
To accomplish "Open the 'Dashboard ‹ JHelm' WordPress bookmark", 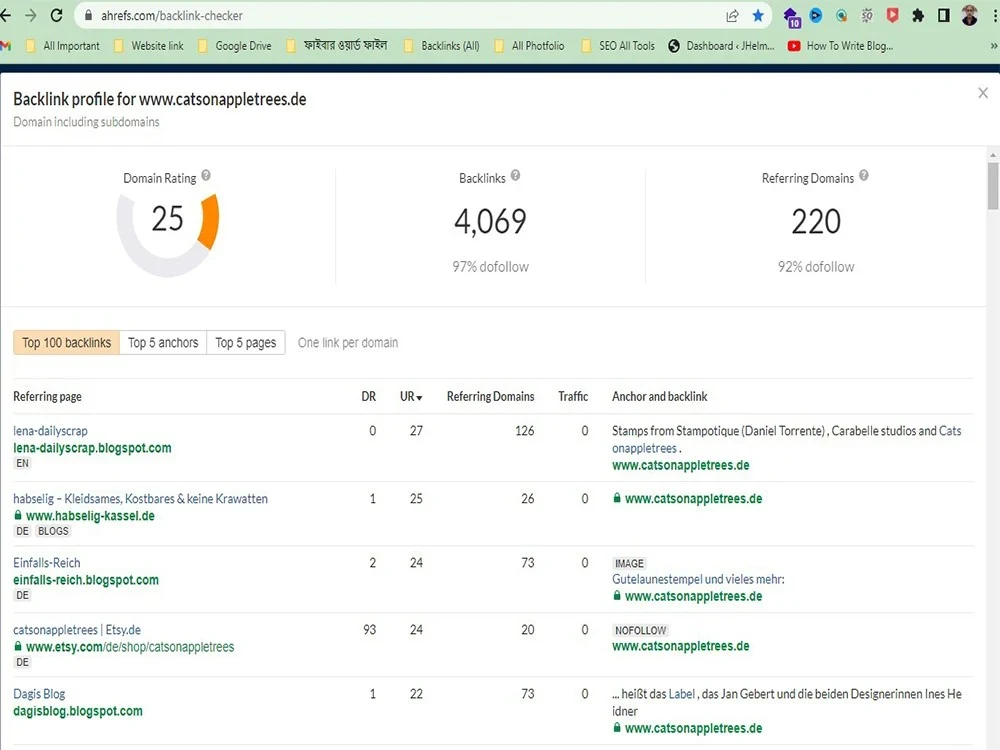I will point(721,46).
